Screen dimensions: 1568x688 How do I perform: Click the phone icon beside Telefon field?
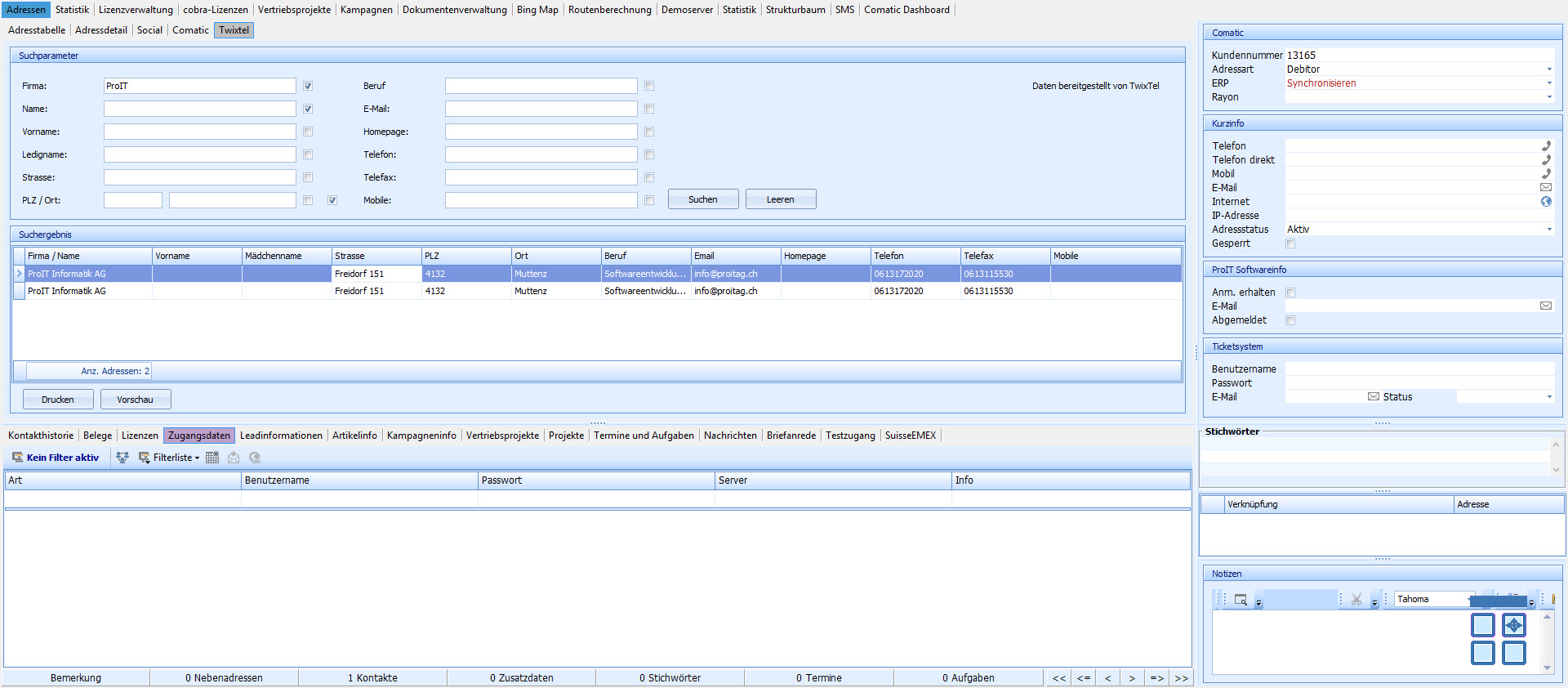coord(1546,146)
